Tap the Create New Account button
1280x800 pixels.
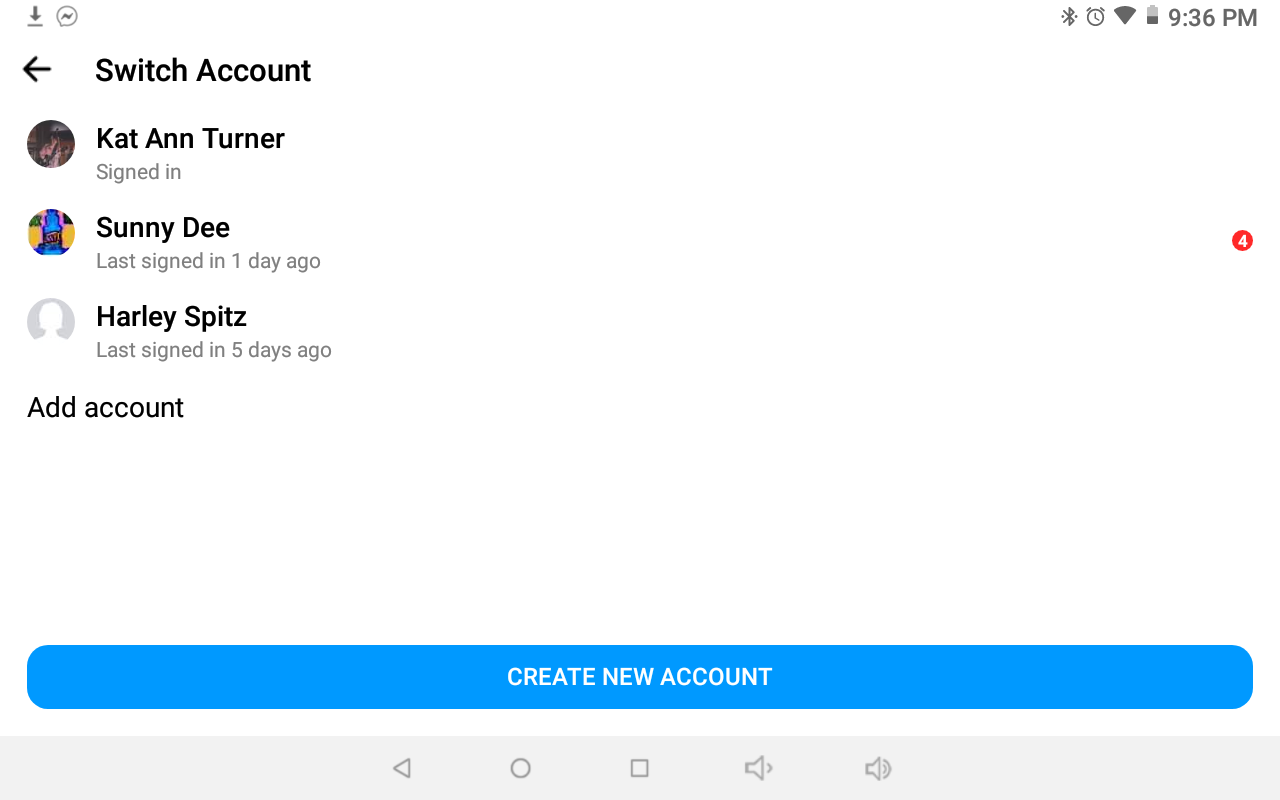(640, 677)
